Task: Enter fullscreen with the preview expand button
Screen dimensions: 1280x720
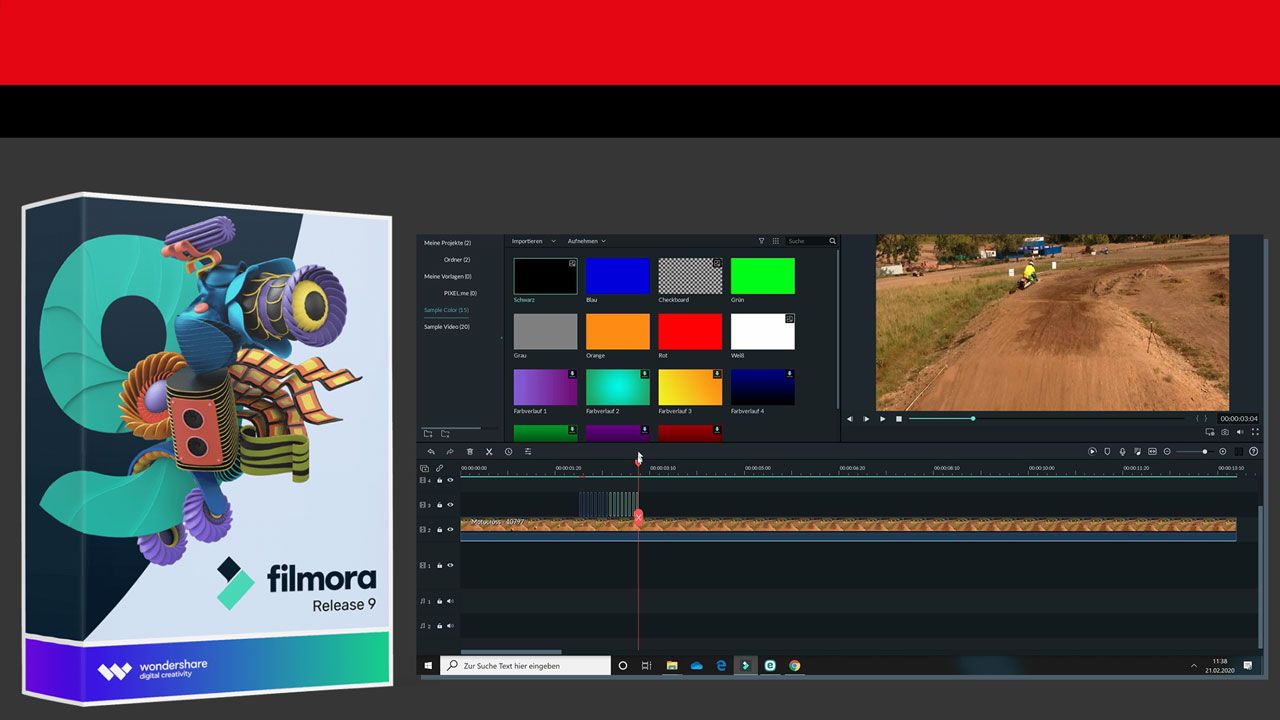Action: (1256, 431)
